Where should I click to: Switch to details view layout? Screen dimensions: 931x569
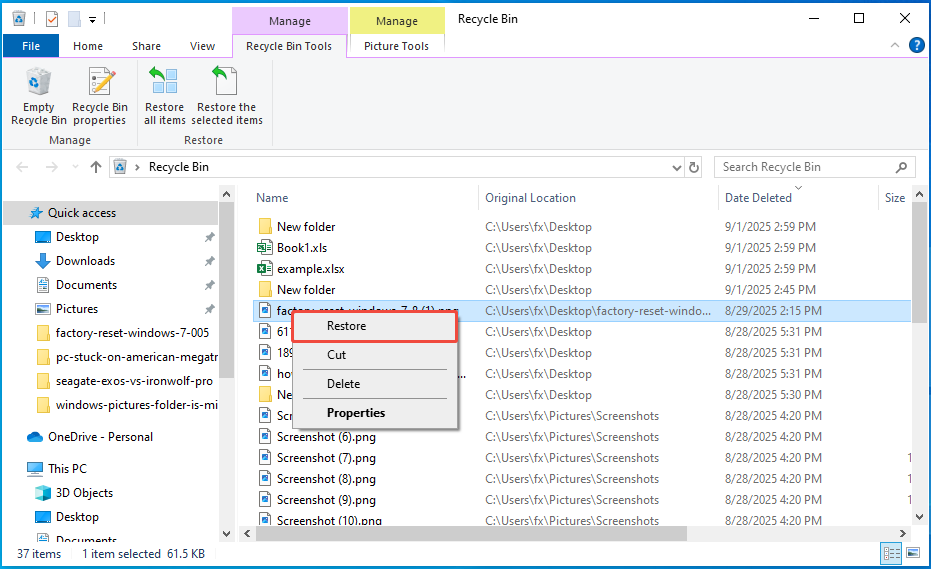click(x=891, y=553)
